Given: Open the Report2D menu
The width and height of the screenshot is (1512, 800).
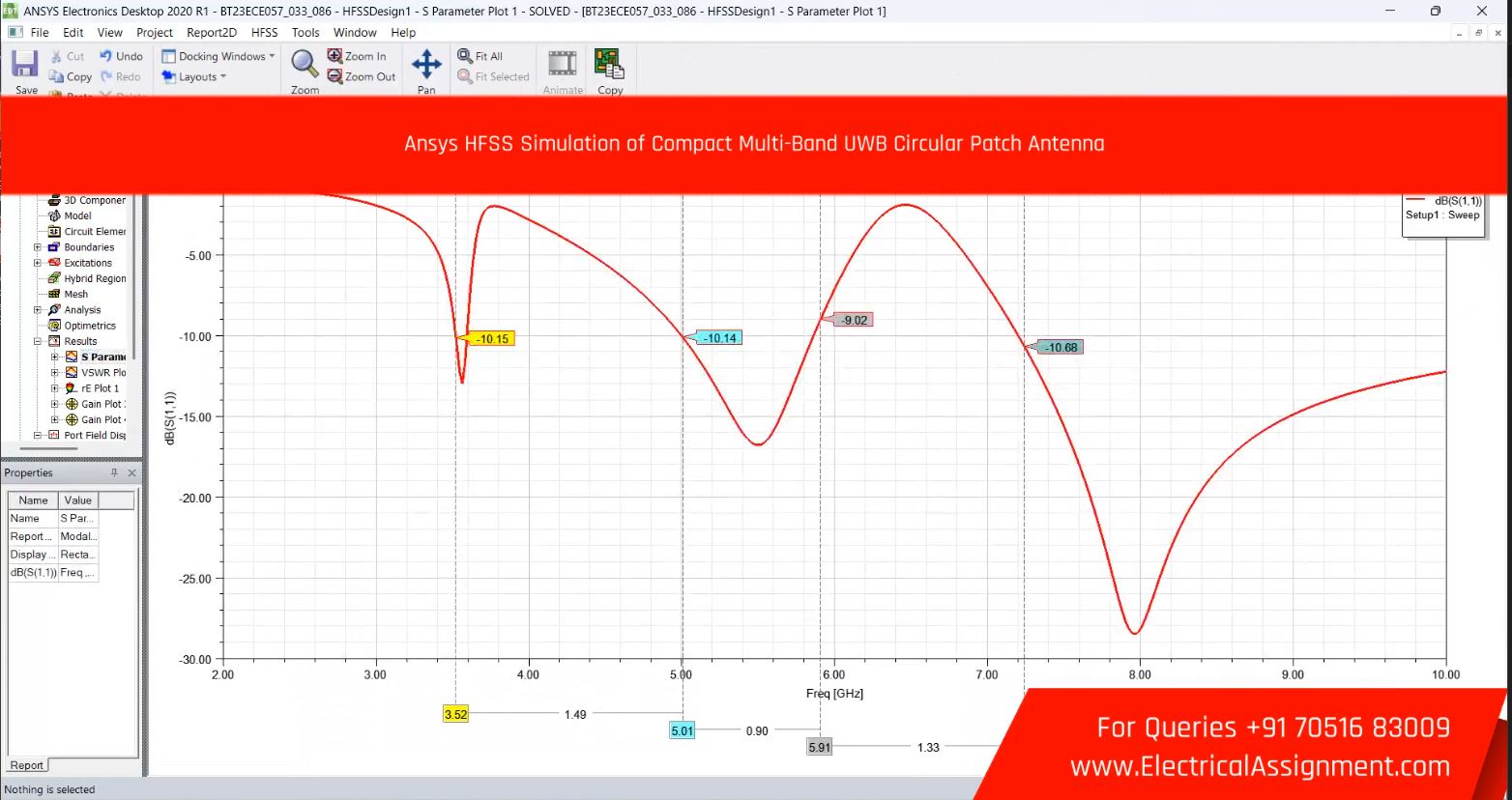Looking at the screenshot, I should tap(212, 32).
